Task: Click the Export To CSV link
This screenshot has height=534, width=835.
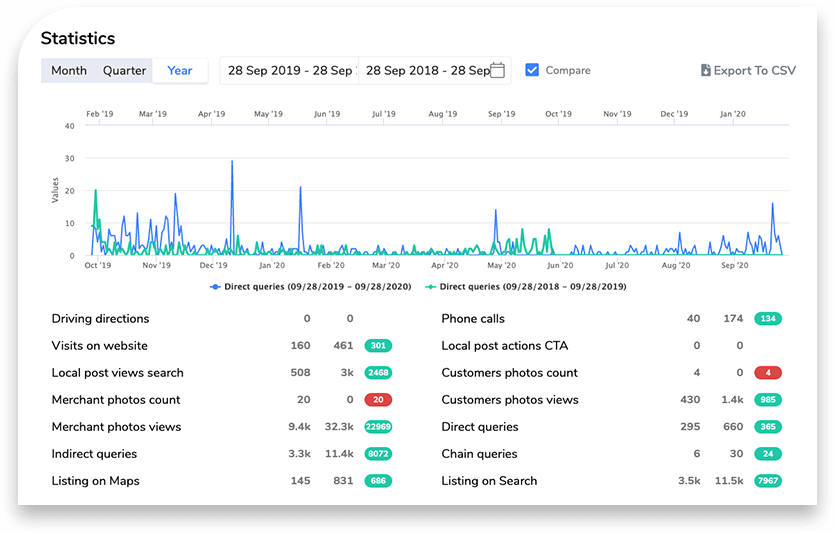Action: coord(754,71)
